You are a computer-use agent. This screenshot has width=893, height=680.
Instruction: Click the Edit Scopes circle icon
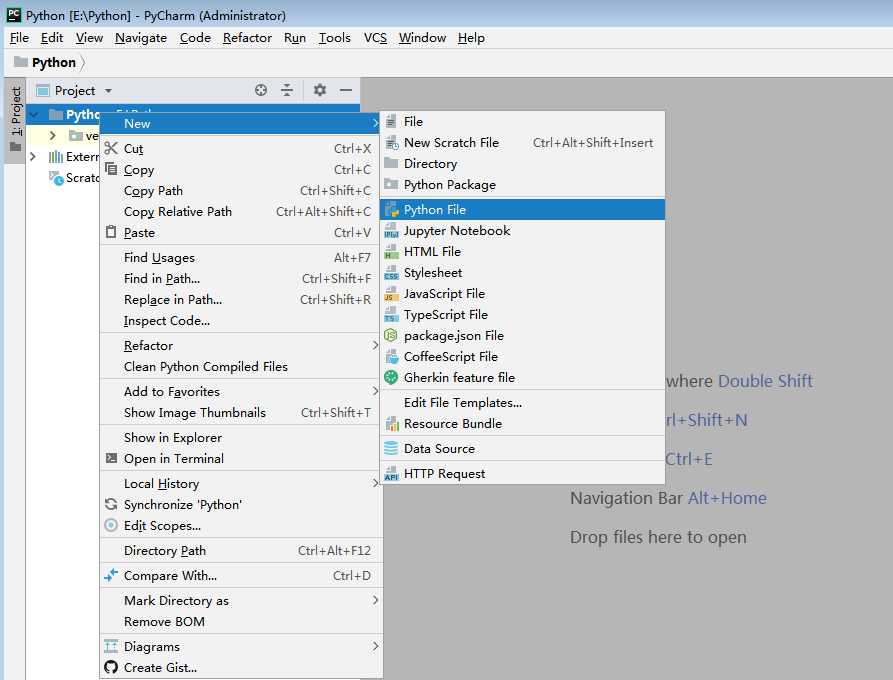pos(111,525)
